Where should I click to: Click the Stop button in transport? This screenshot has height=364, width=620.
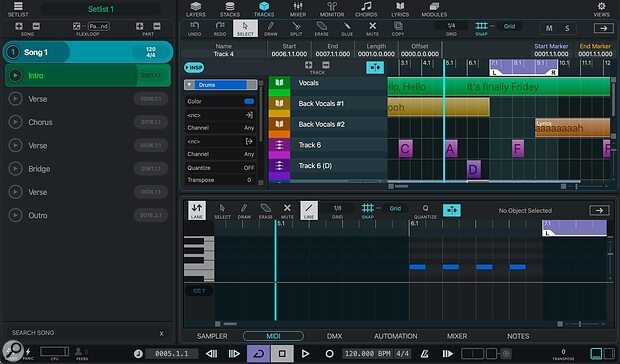[282, 353]
